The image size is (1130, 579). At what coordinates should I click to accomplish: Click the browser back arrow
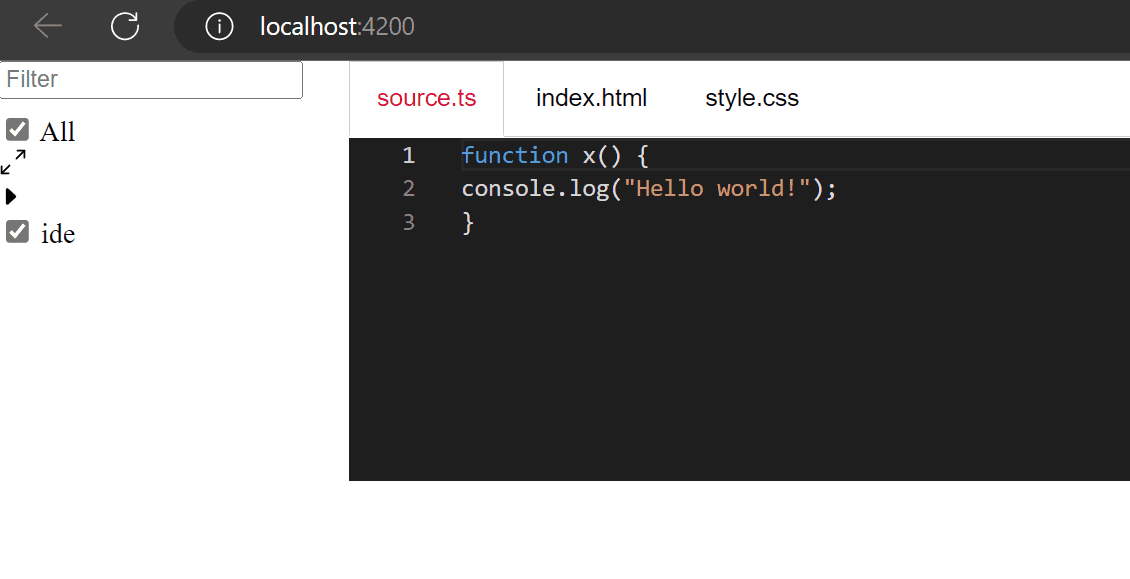tap(47, 26)
